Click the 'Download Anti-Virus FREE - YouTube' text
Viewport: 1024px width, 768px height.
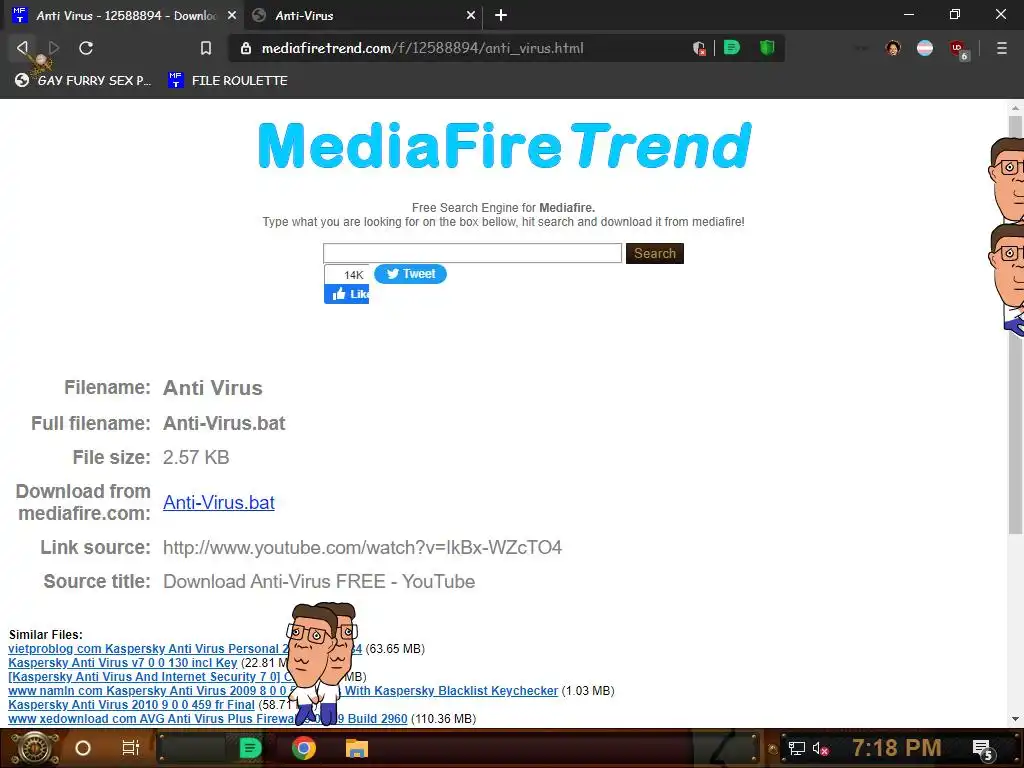pos(319,581)
